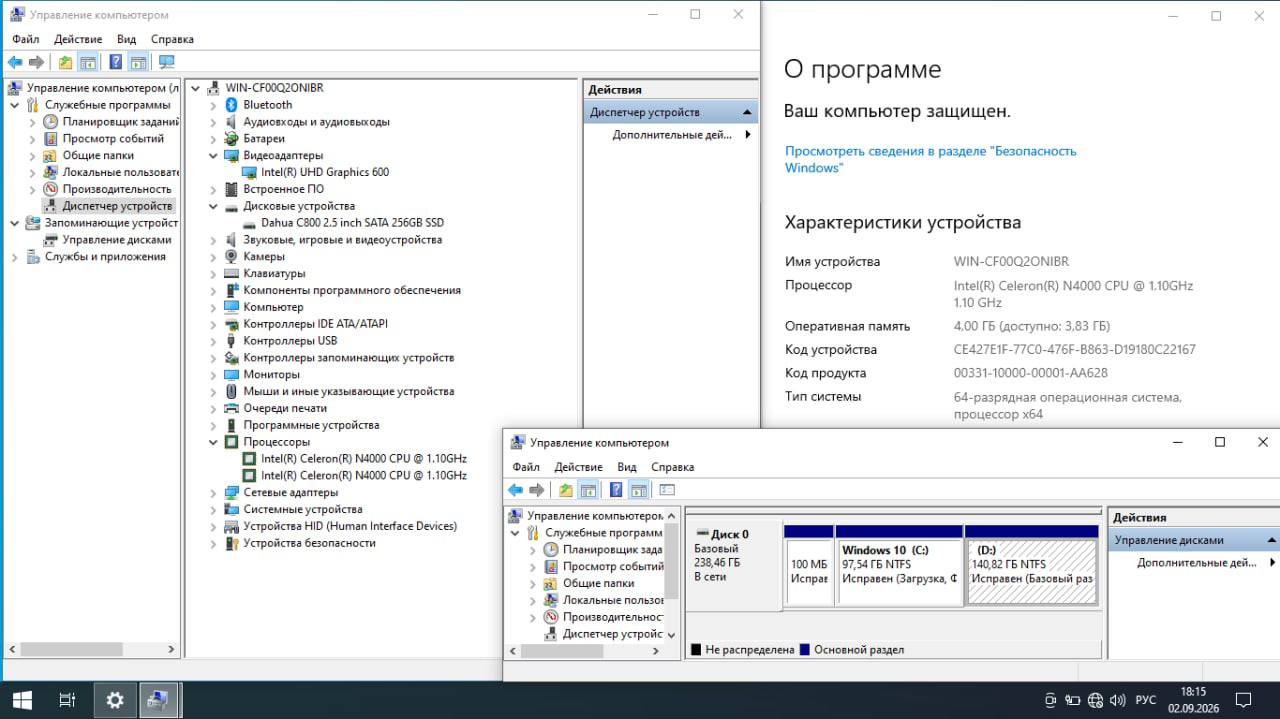
Task: Click Settings gear icon on taskbar
Action: point(115,700)
